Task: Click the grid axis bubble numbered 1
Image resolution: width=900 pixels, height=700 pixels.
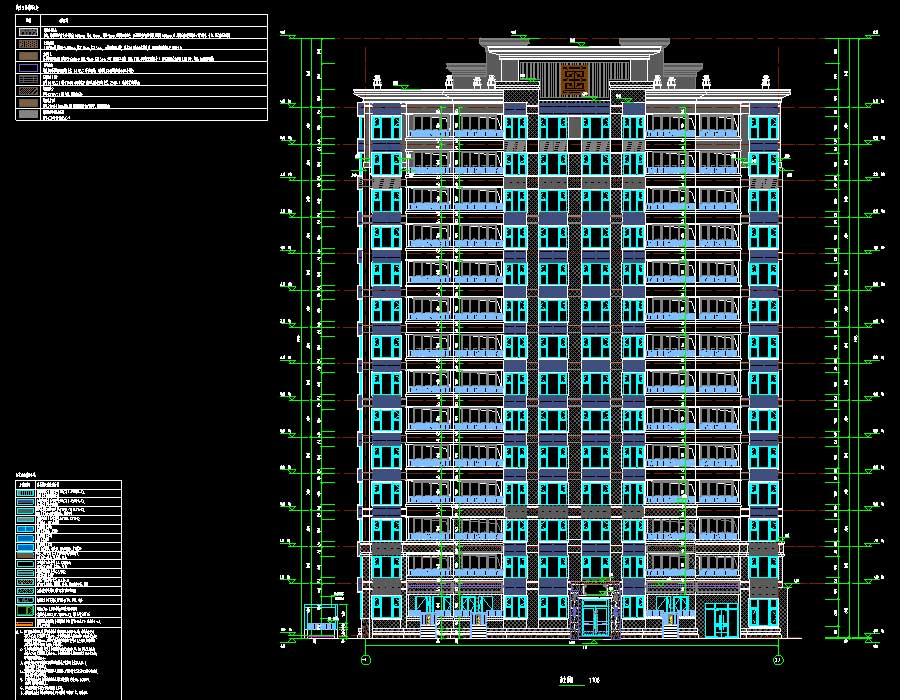Action: pyautogui.click(x=366, y=660)
